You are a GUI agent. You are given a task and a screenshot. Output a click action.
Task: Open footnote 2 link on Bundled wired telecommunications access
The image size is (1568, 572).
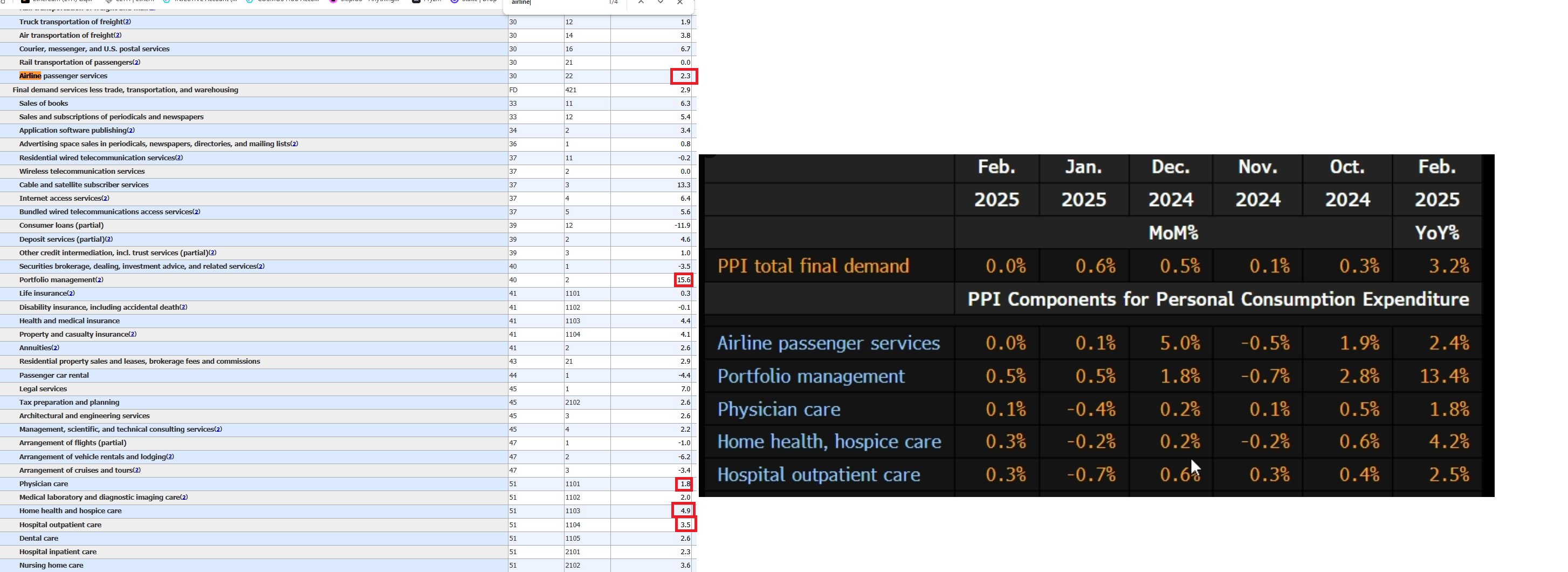pos(197,212)
